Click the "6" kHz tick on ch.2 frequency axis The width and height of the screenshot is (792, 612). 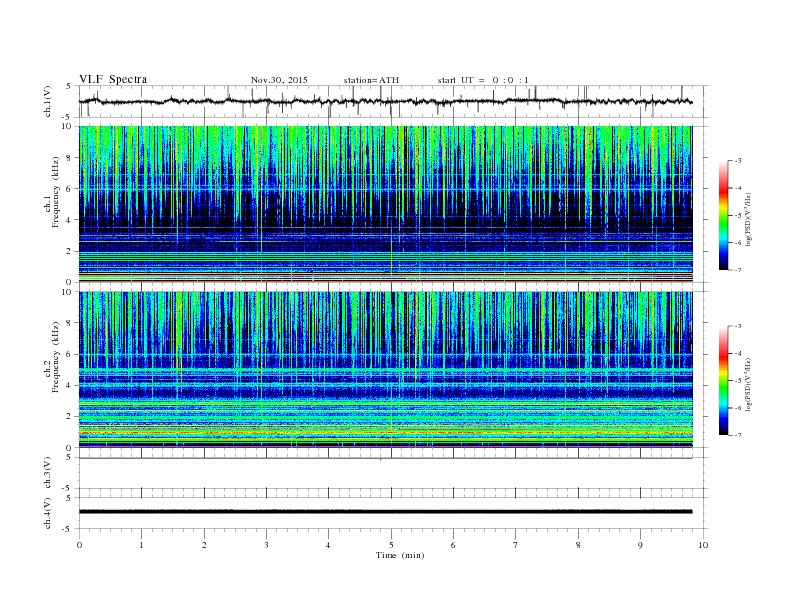(x=69, y=354)
